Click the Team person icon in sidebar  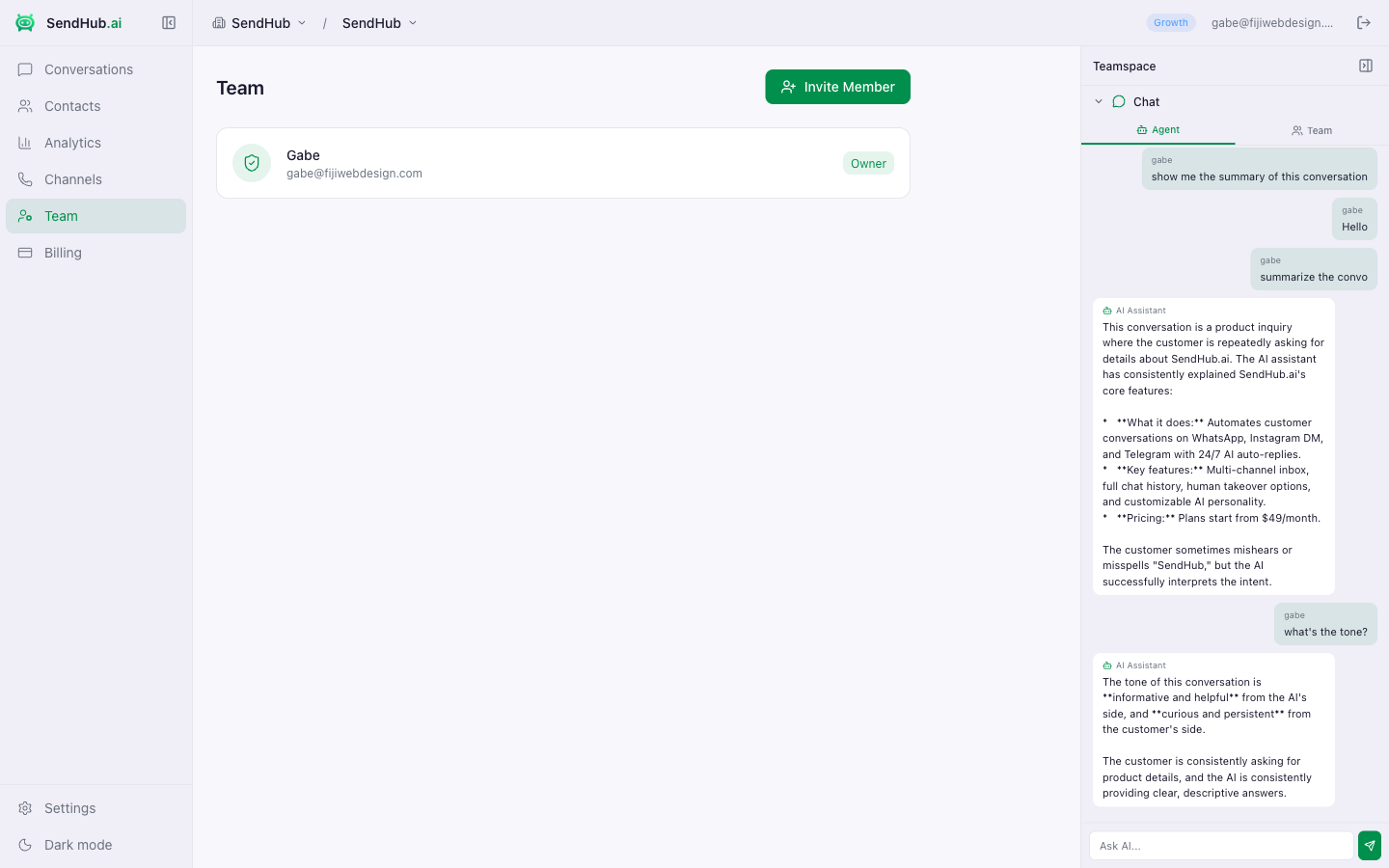tap(25, 216)
